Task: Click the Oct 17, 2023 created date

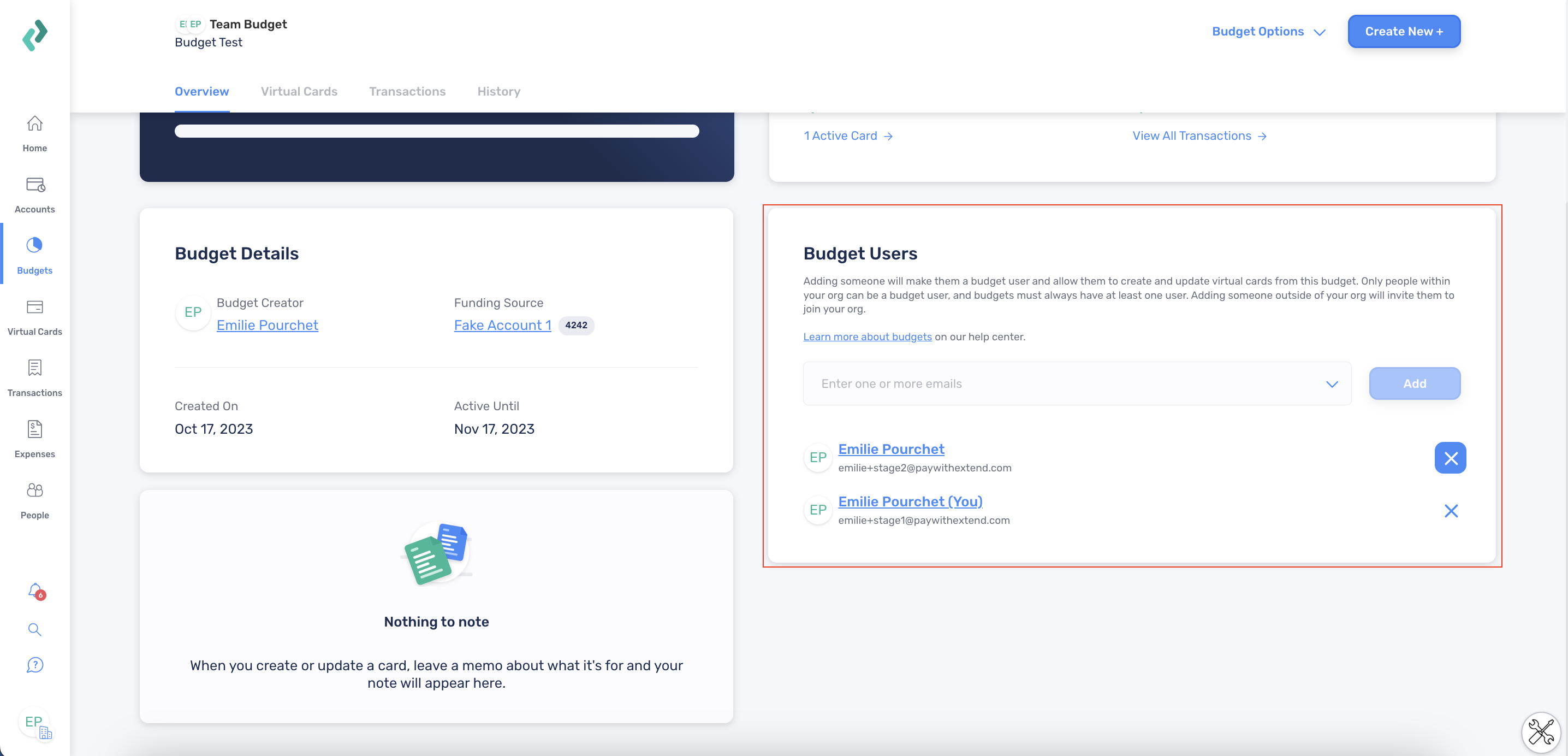Action: 213,429
